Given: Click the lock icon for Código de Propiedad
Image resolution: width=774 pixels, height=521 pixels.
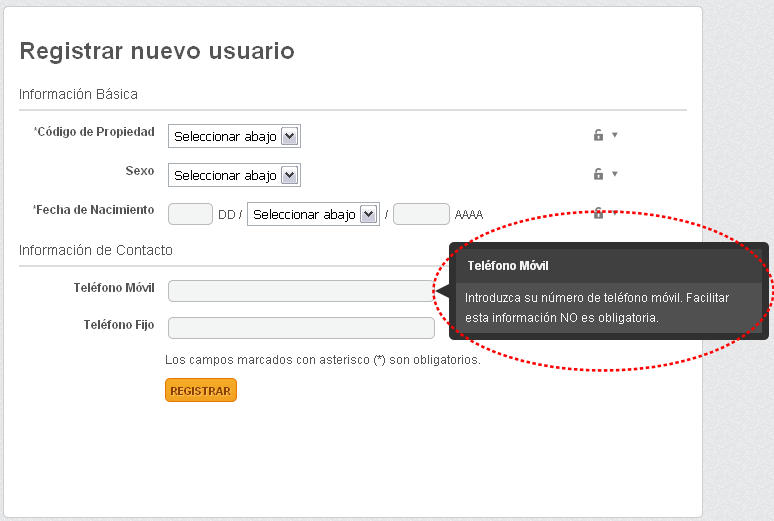Looking at the screenshot, I should click(x=598, y=135).
